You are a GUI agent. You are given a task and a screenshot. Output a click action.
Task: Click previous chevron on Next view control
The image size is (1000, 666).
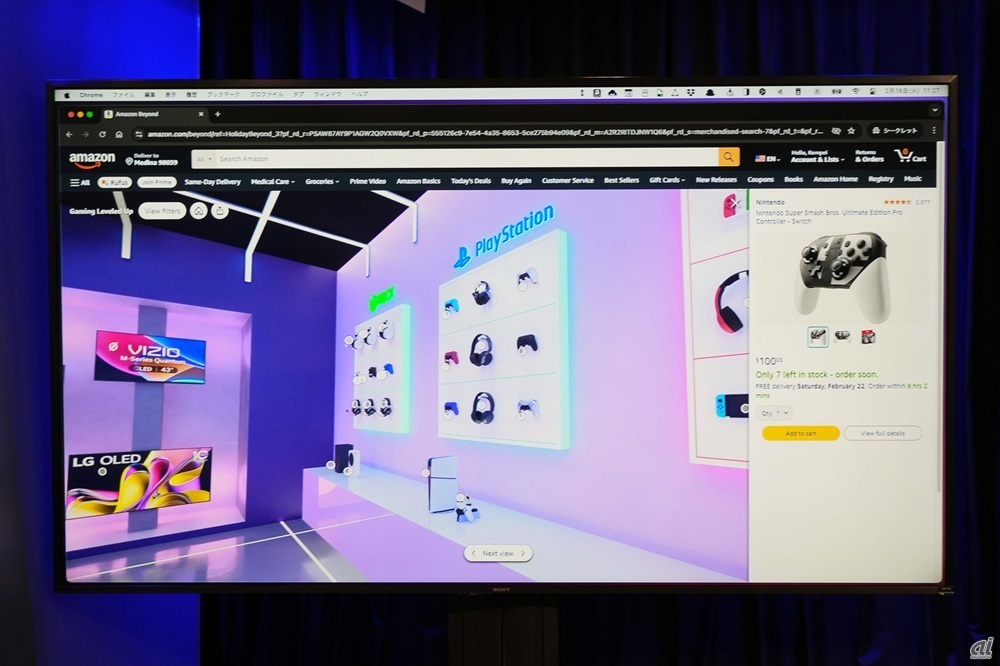coord(473,554)
